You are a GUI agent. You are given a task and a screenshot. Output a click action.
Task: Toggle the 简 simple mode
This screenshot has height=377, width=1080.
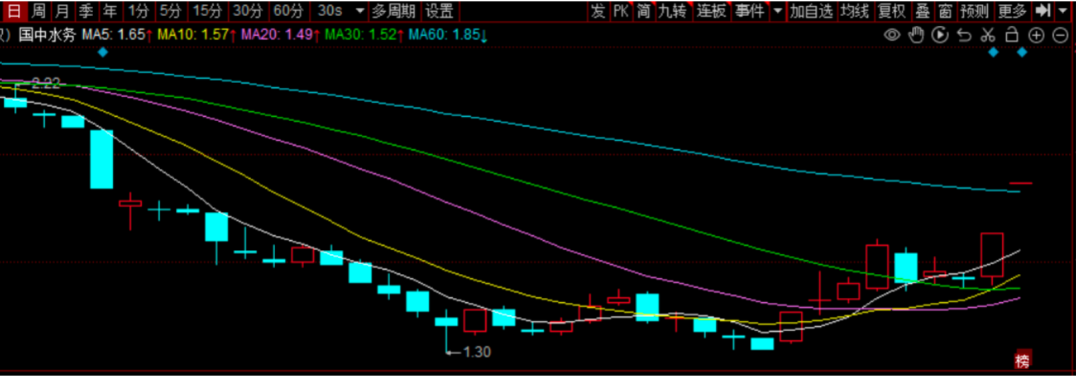644,11
